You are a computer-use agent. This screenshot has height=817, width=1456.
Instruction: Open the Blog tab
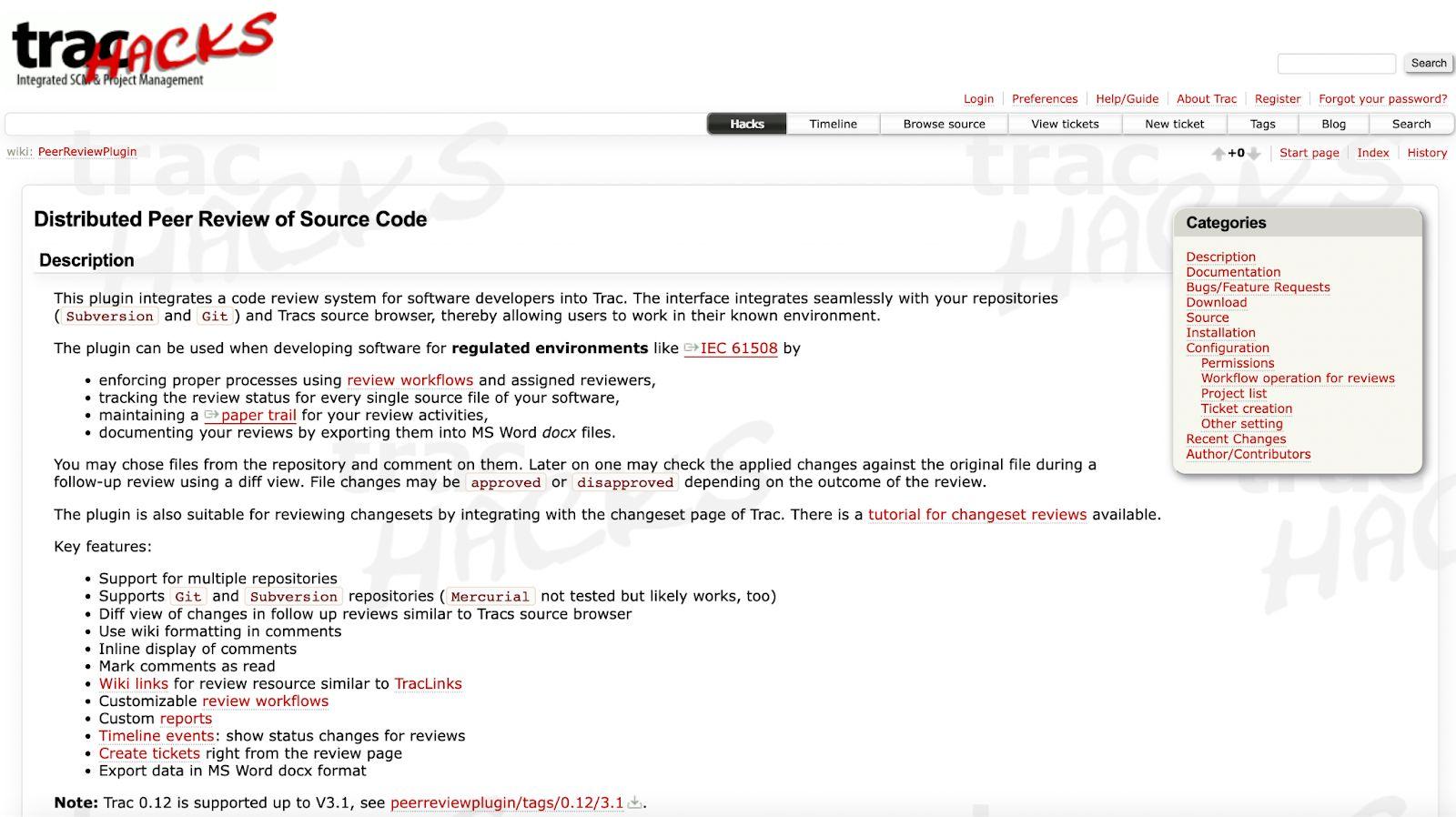[x=1333, y=124]
